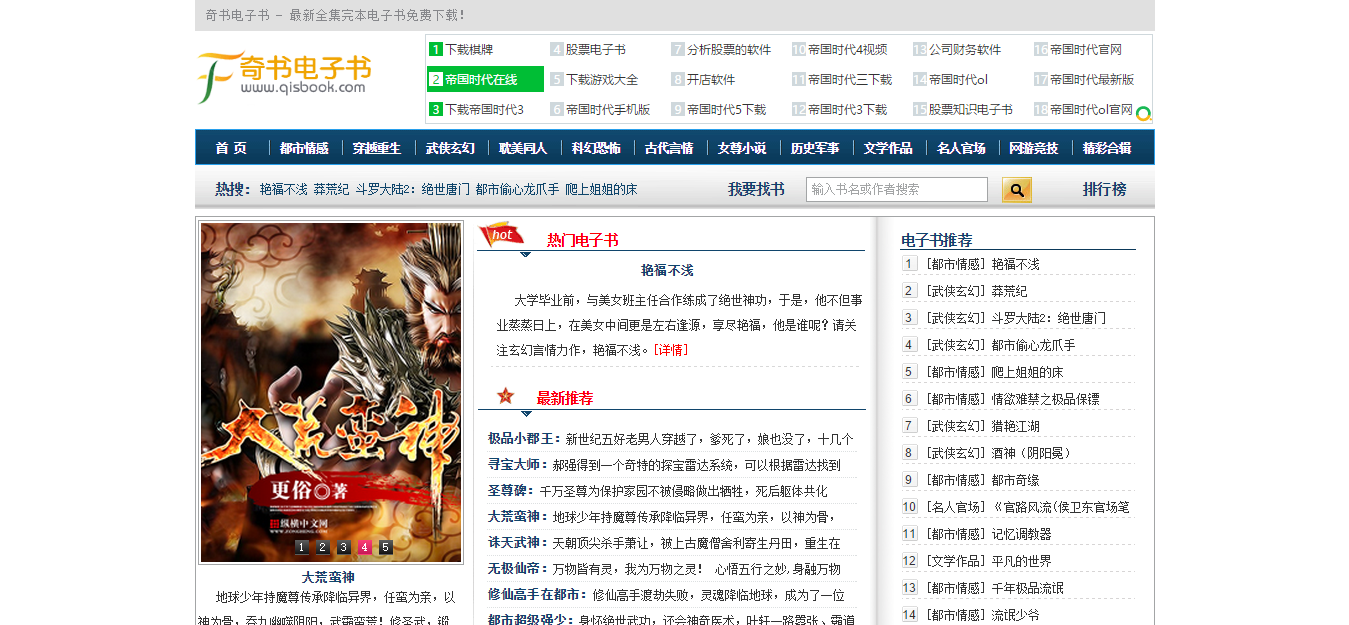
Task: Open the 网游竞技 category
Action: [x=1034, y=148]
